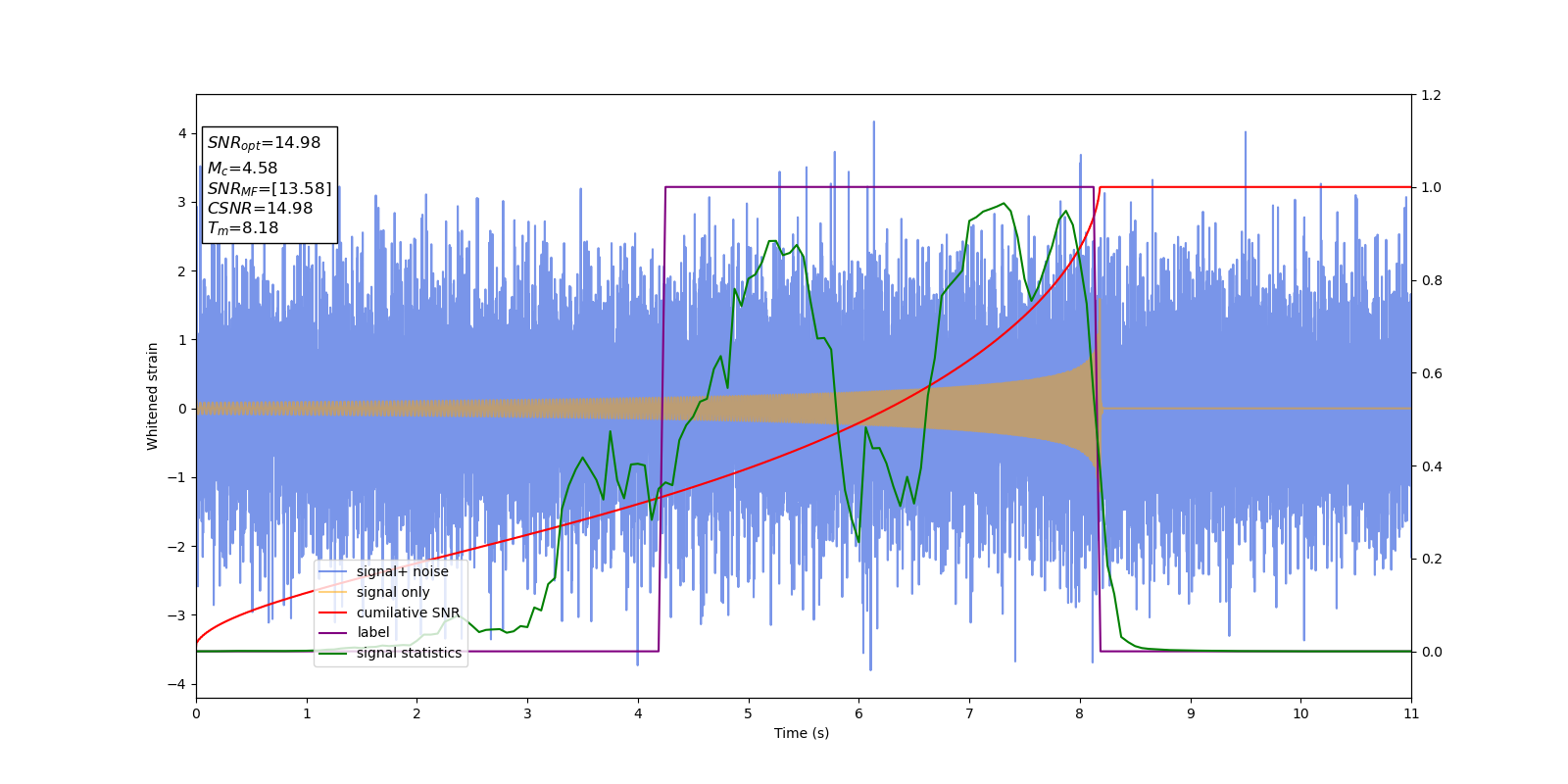Click the SNRMF=[13.58] annotation text
The image size is (1568, 784).
tap(269, 188)
